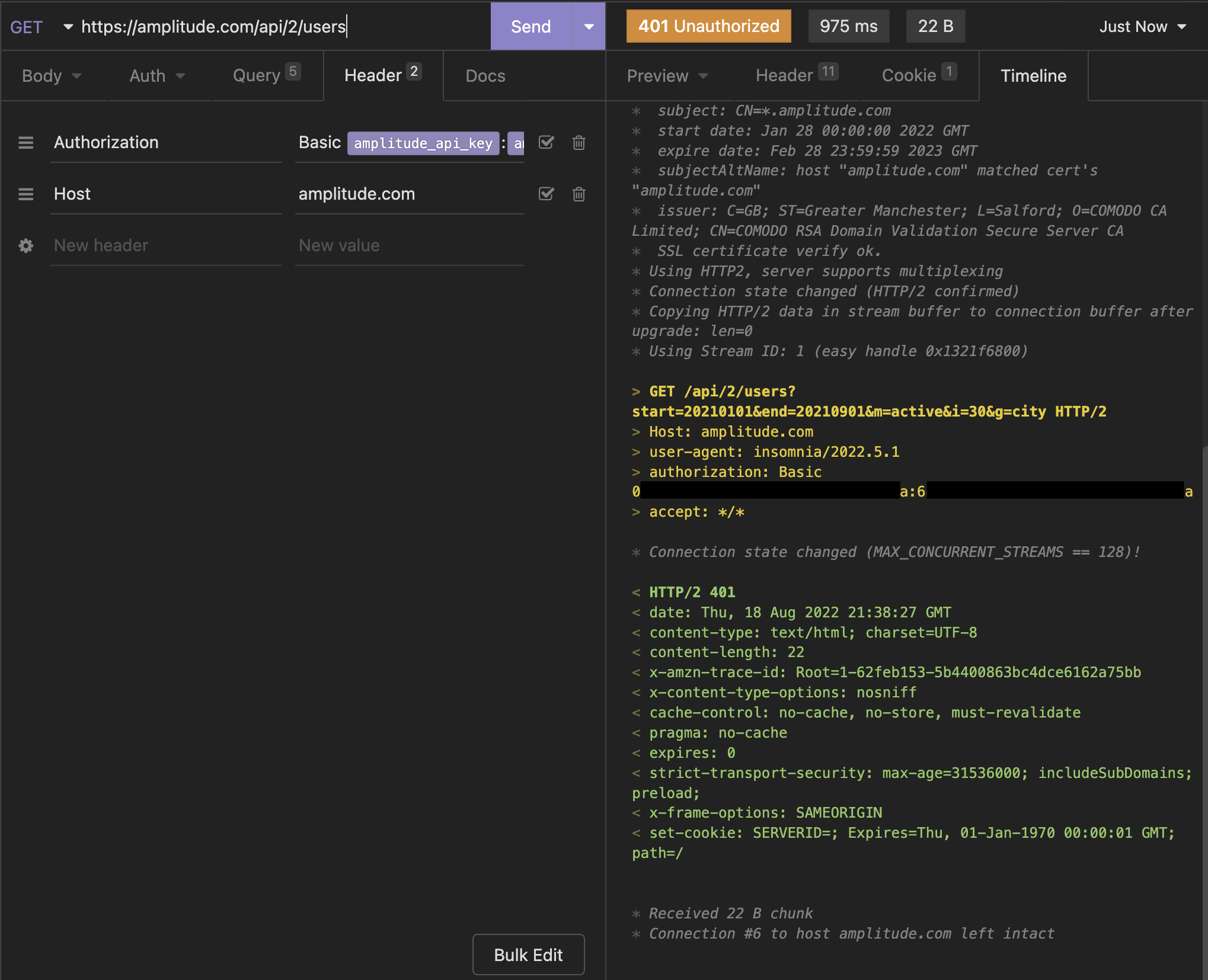Disable the Authorization header checkbox
The width and height of the screenshot is (1208, 980).
546,143
